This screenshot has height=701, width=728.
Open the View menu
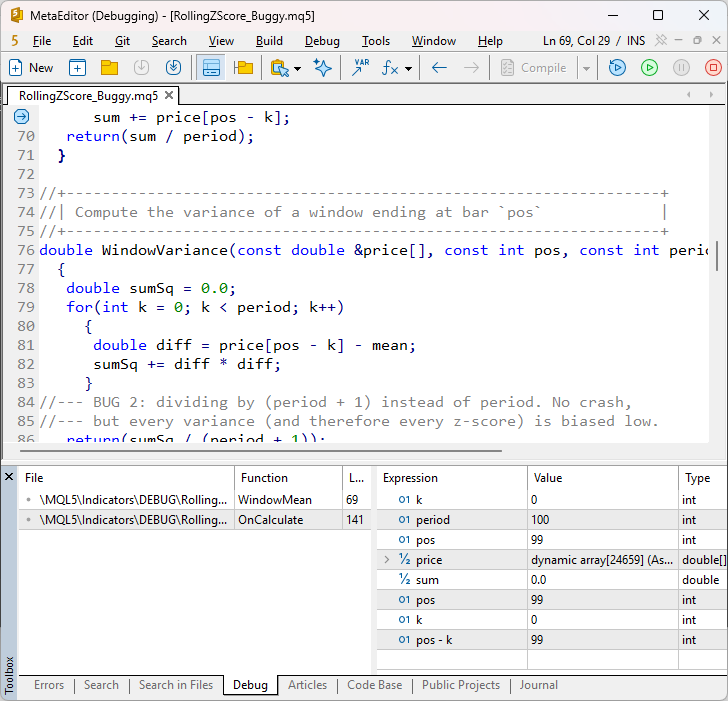[x=221, y=41]
